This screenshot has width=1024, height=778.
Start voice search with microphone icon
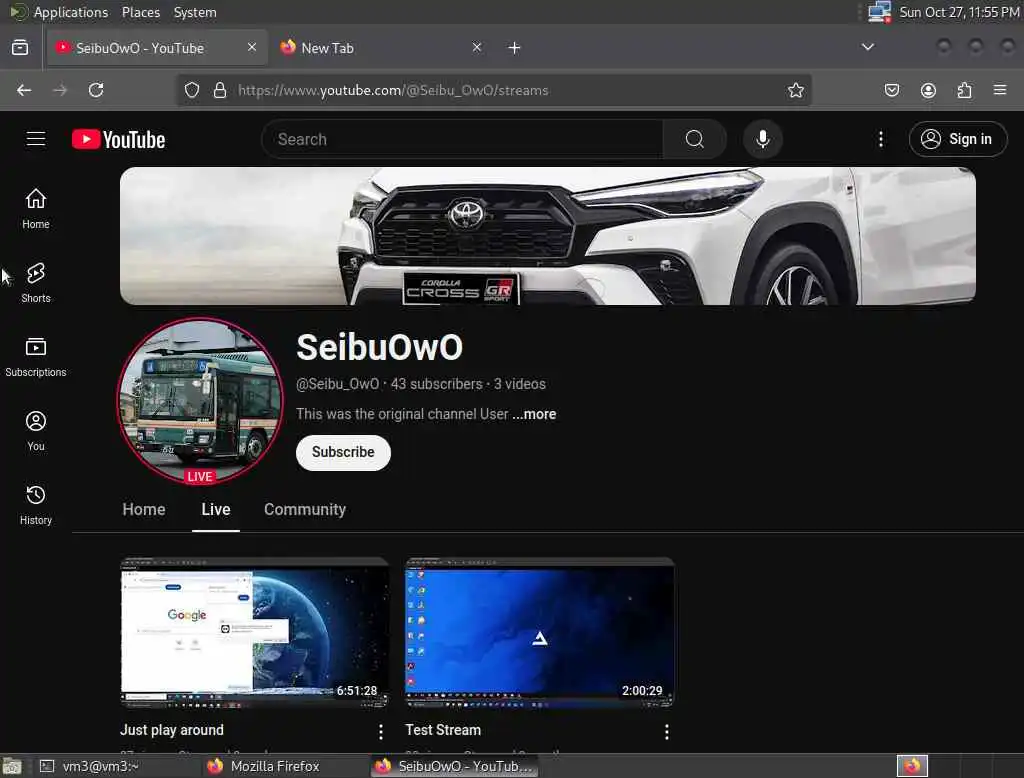click(x=762, y=139)
